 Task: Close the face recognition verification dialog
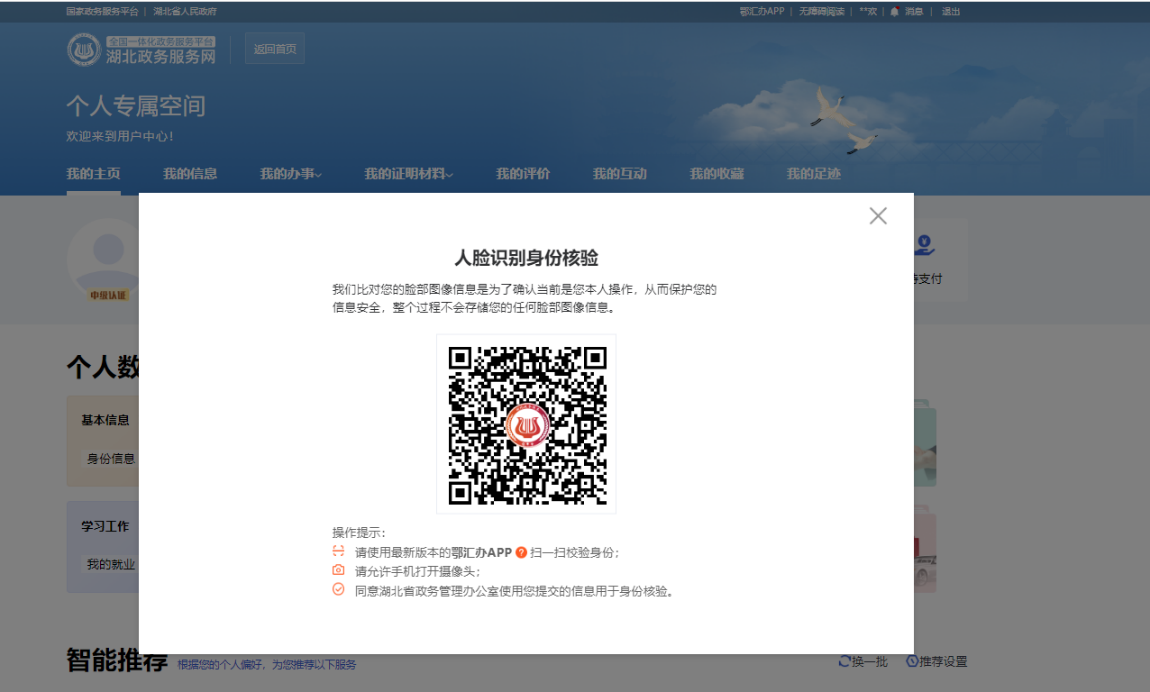tap(878, 216)
